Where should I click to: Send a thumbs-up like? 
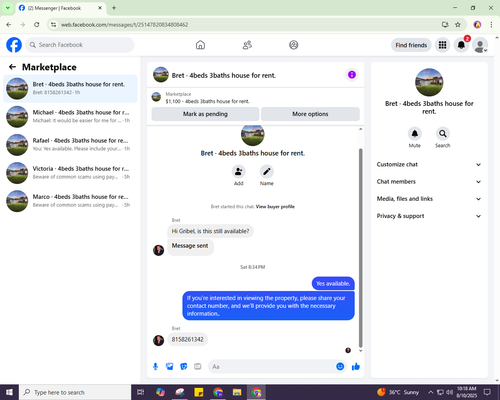(356, 367)
